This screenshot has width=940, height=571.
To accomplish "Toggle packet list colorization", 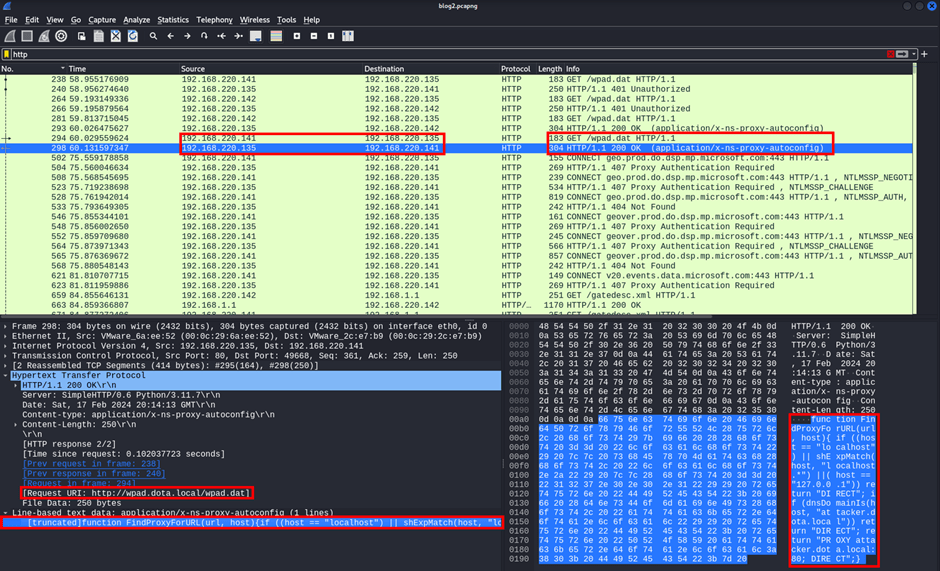I will coord(276,36).
